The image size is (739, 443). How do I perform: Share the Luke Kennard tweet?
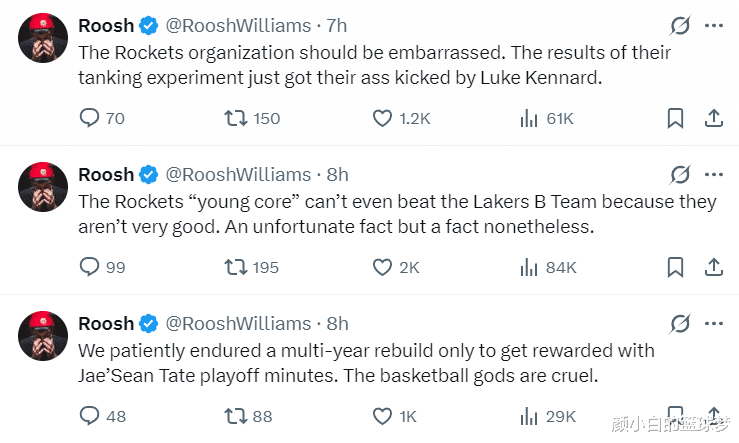(x=714, y=118)
